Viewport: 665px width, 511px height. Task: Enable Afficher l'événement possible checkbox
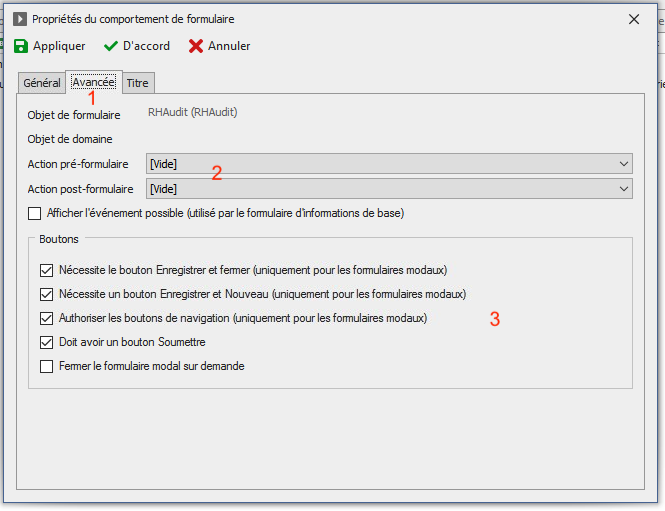pos(35,213)
